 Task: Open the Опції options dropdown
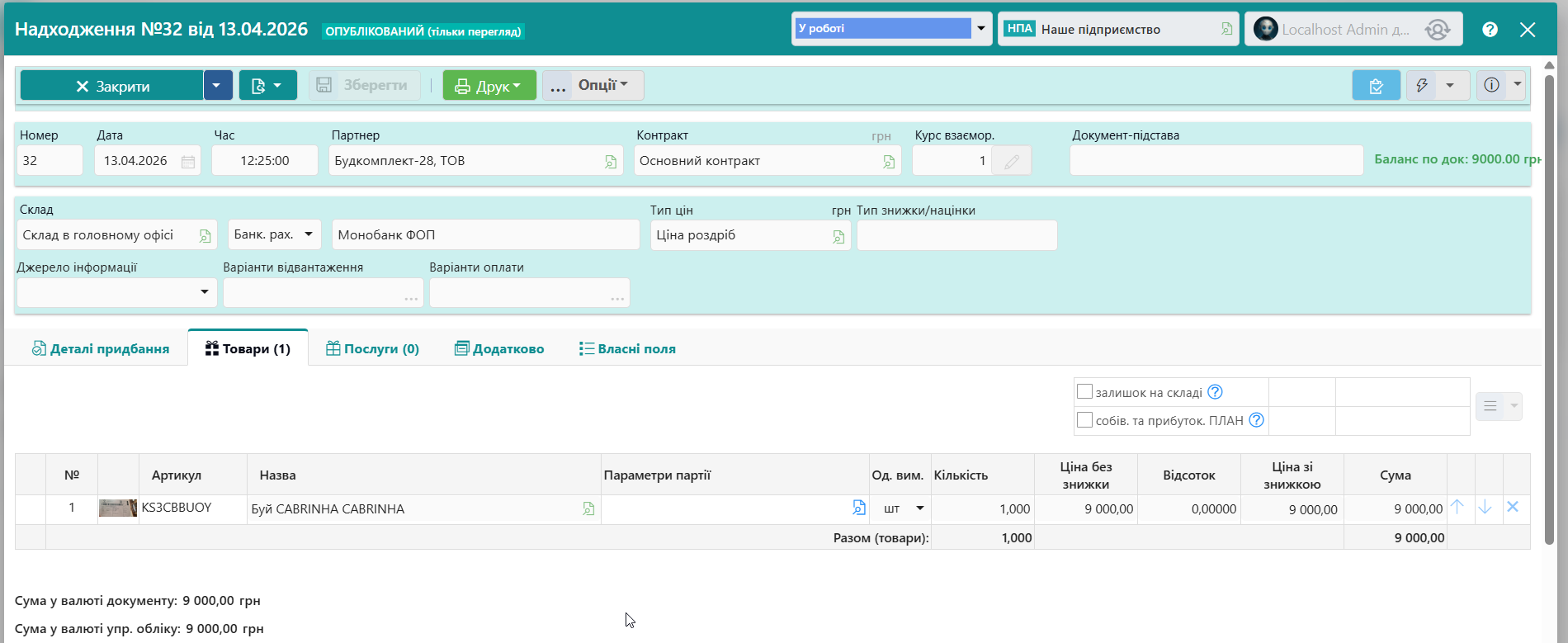pos(593,85)
